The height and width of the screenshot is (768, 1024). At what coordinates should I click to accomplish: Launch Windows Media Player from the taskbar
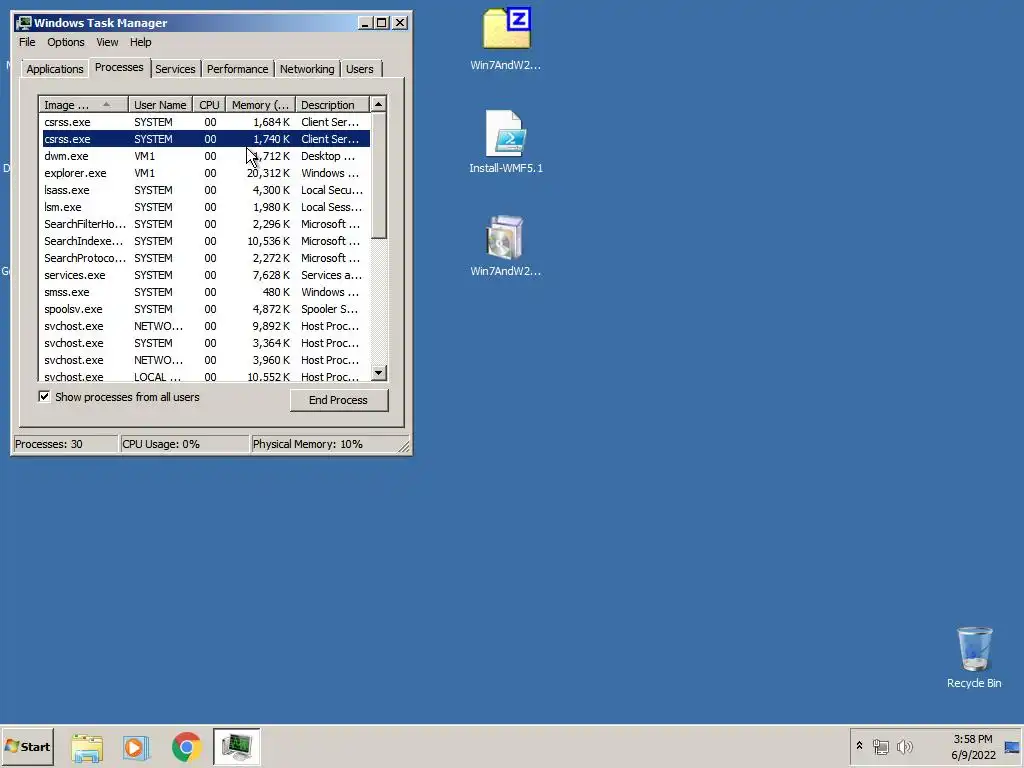pyautogui.click(x=136, y=747)
